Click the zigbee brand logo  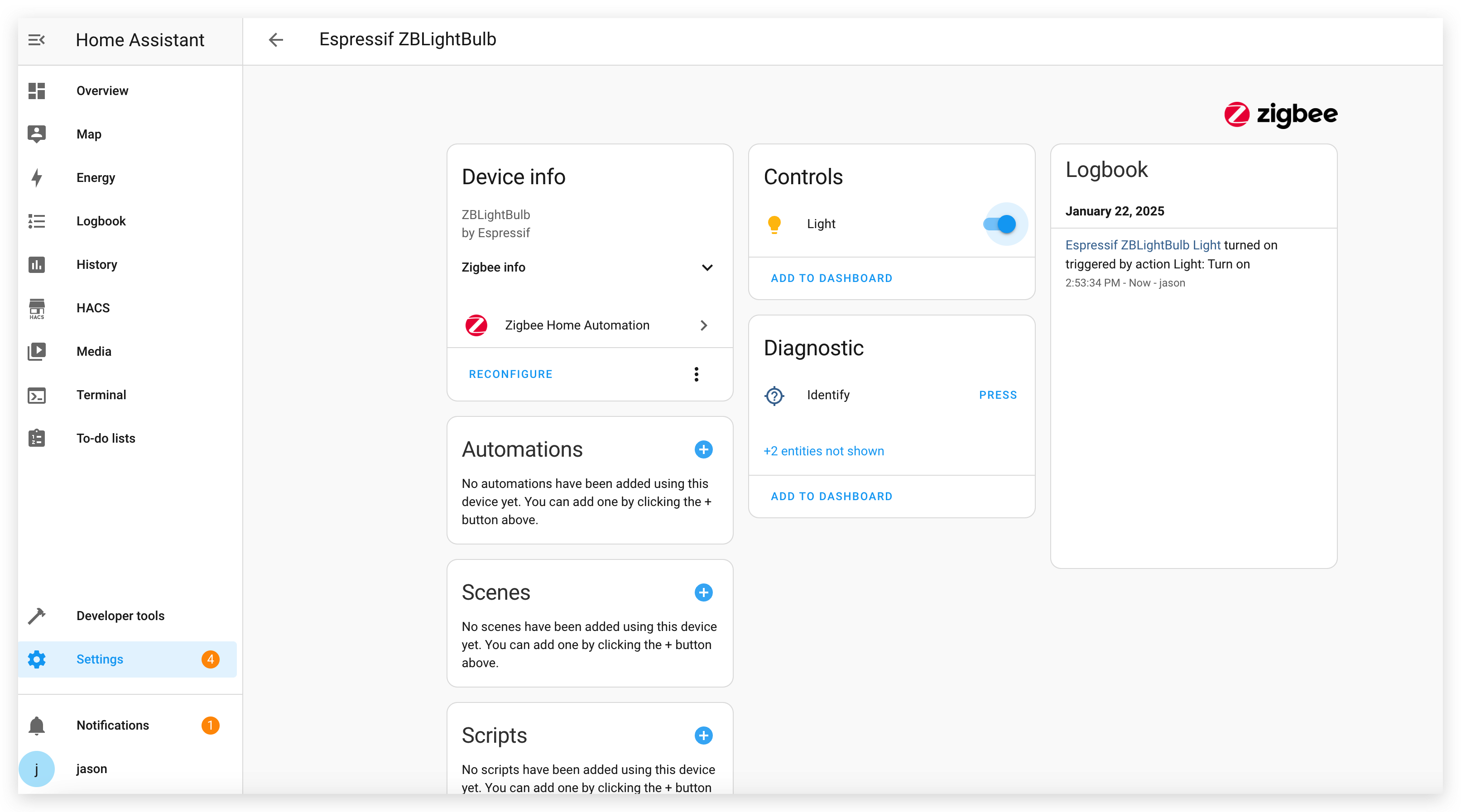tap(1281, 115)
